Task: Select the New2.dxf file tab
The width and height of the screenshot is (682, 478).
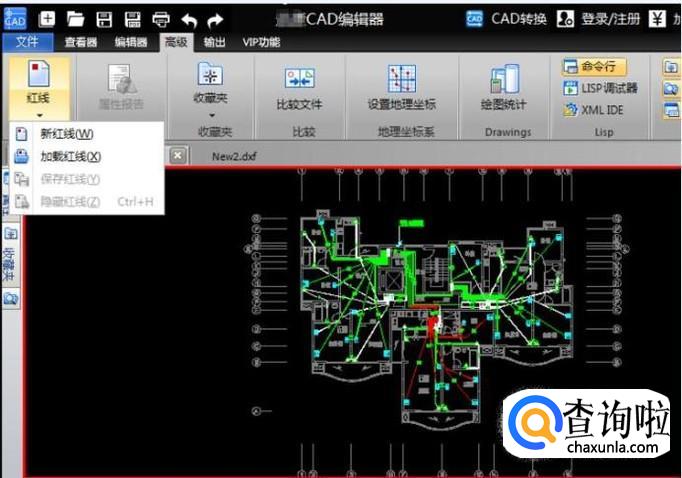Action: coord(234,157)
